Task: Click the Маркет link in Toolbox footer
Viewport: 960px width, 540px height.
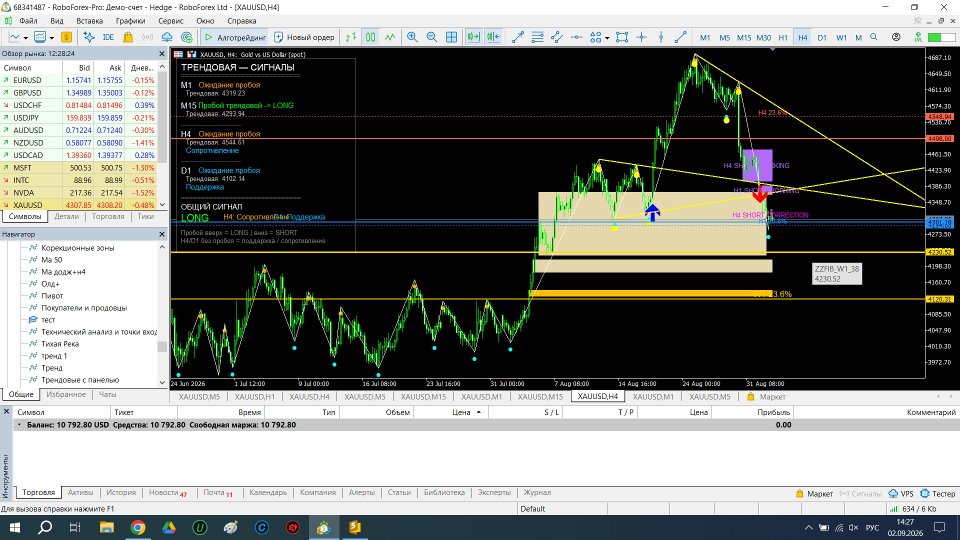Action: click(x=814, y=493)
